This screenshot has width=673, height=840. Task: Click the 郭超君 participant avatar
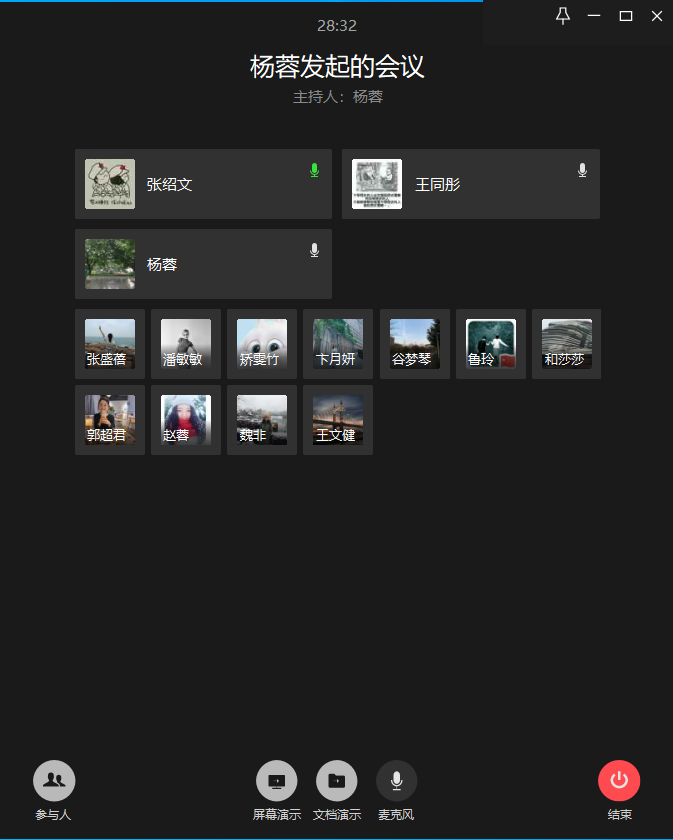click(110, 420)
